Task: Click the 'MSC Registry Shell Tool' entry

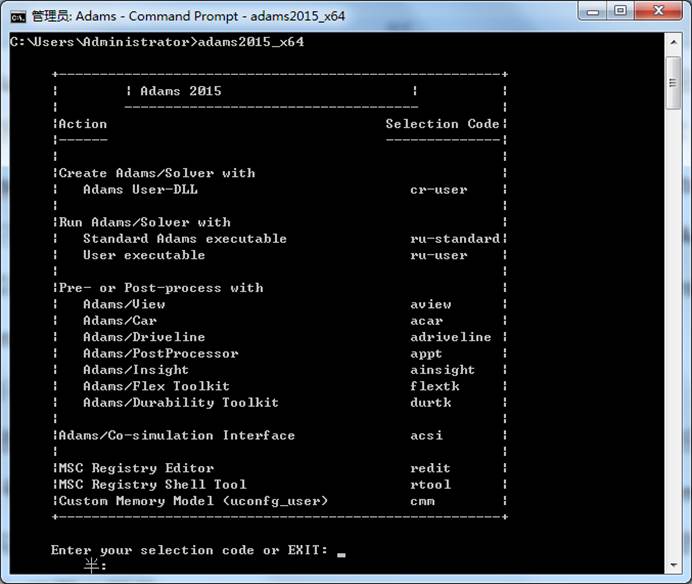Action: click(x=153, y=485)
